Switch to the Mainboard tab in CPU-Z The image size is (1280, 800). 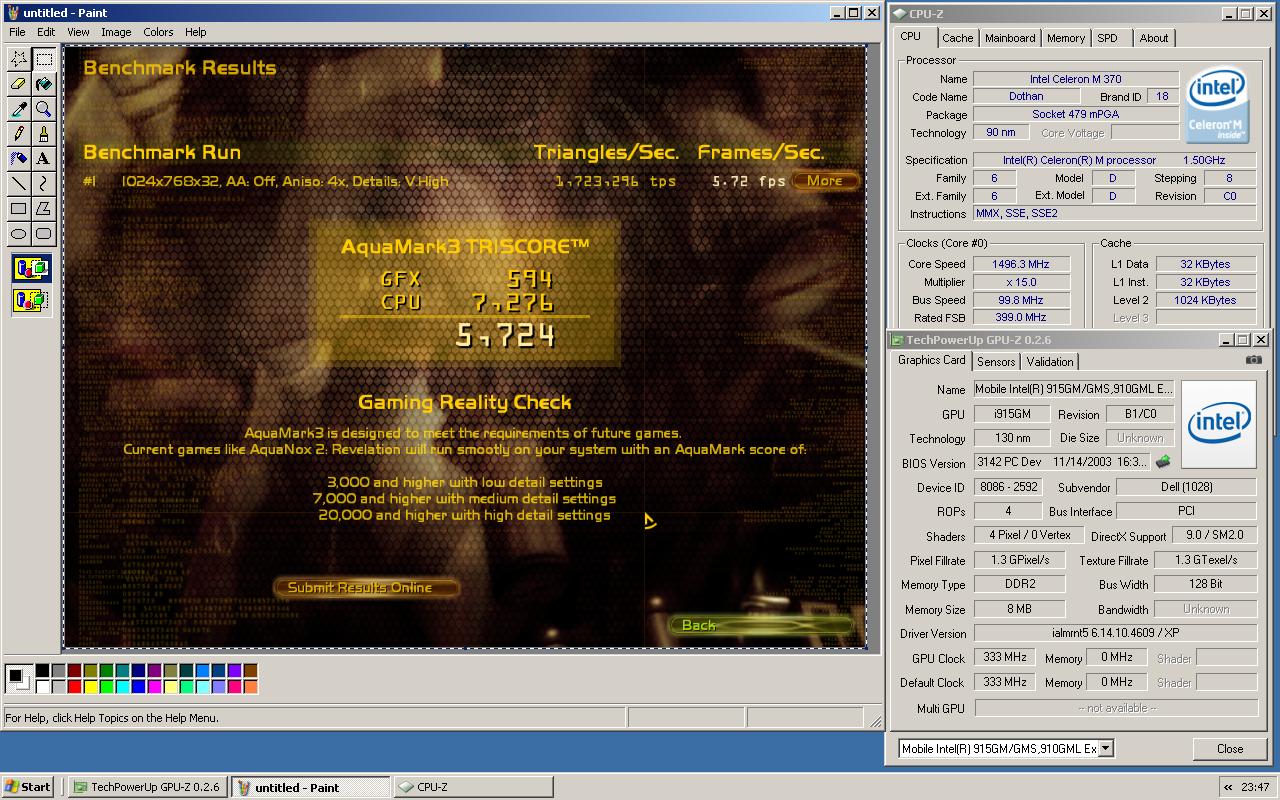click(1010, 38)
